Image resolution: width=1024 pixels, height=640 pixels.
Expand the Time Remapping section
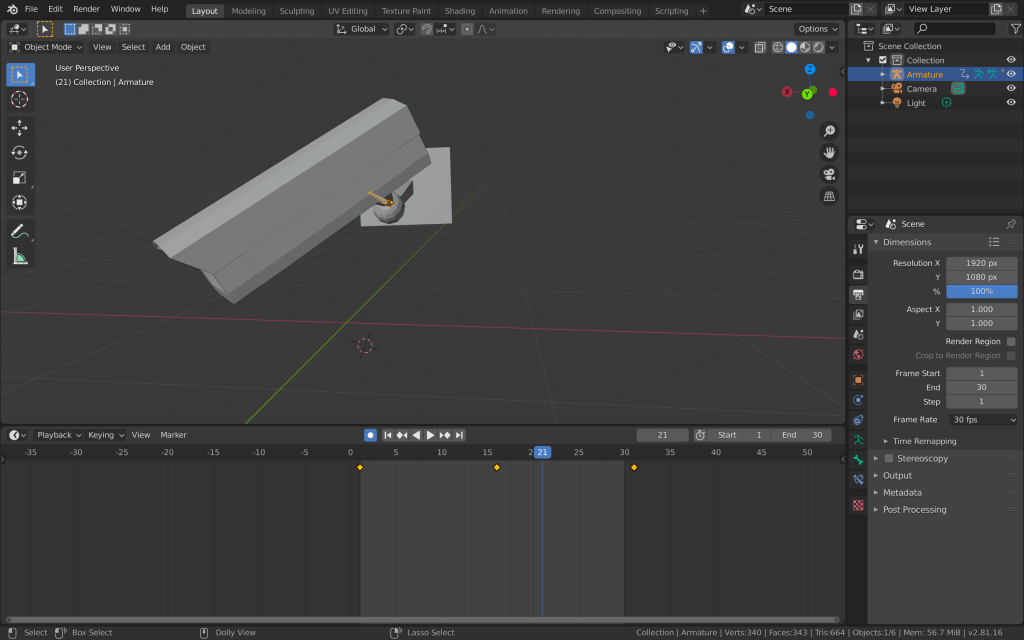pos(924,441)
